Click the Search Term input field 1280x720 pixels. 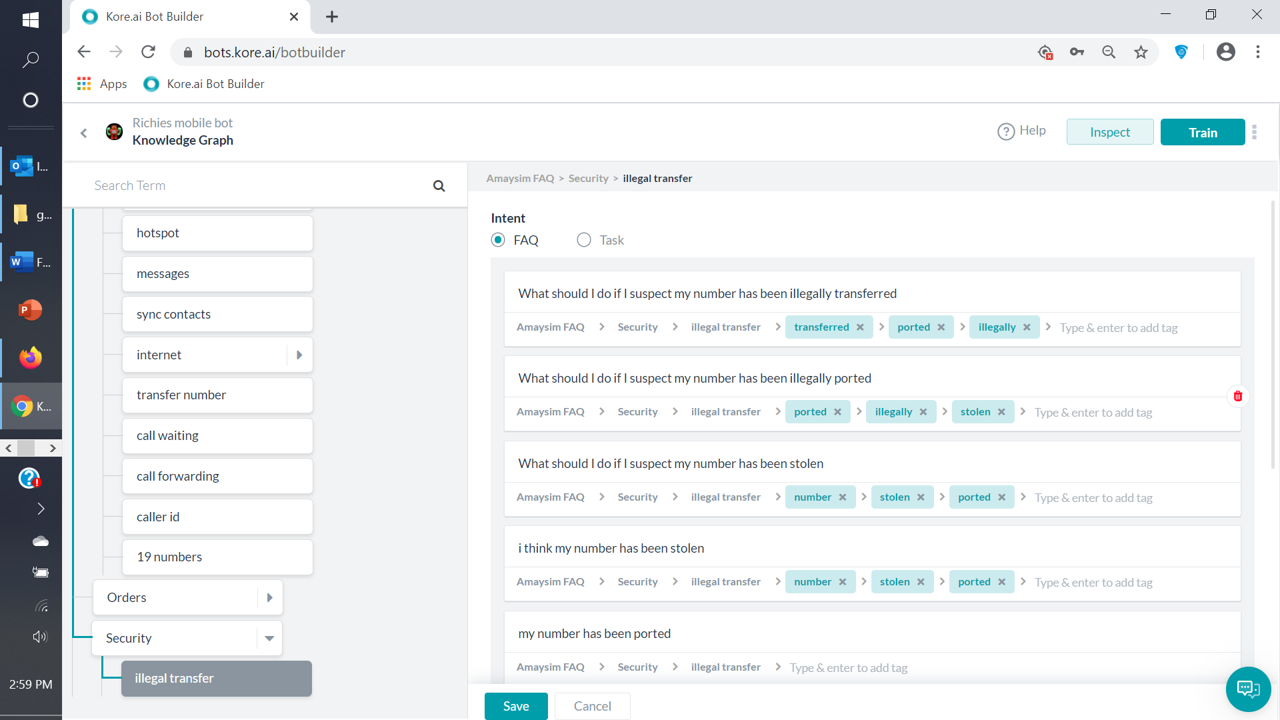(255, 185)
